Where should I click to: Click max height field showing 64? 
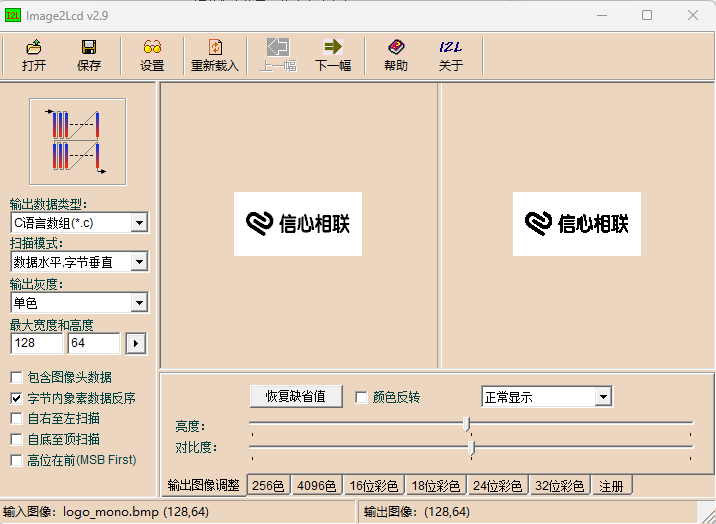click(94, 343)
